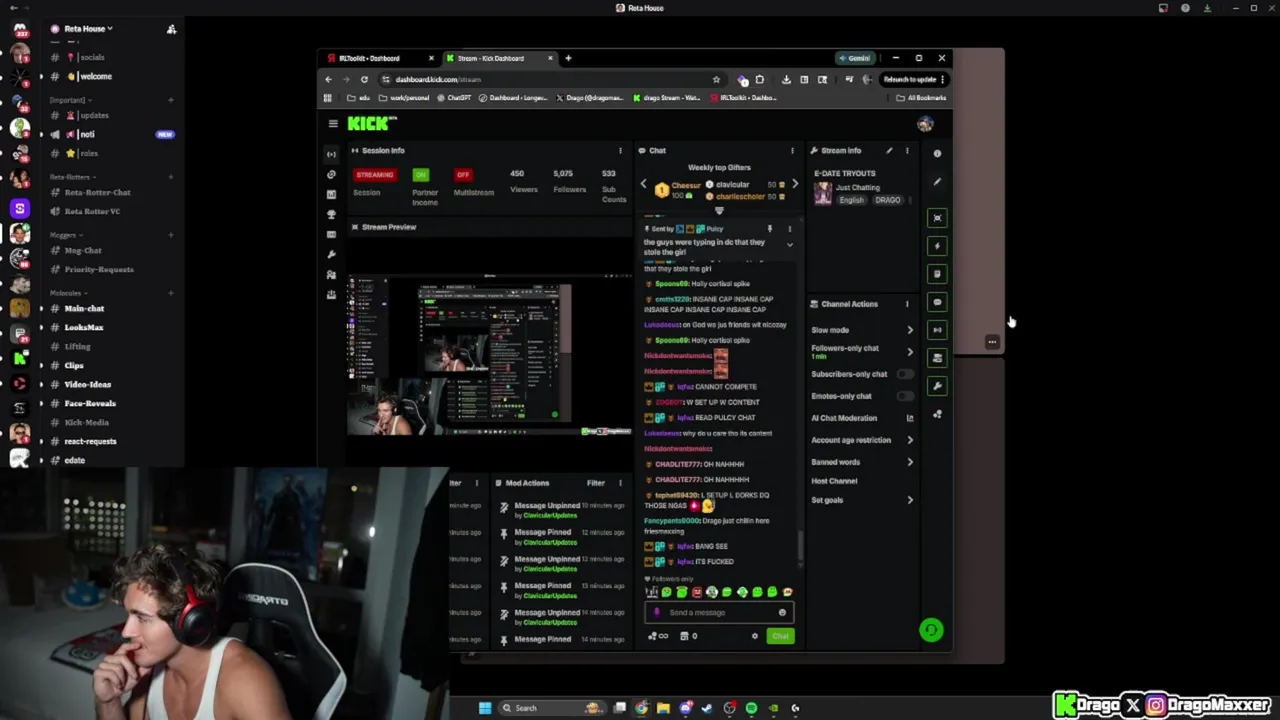
Task: Click the lightning bolt quick-action button
Action: pyautogui.click(x=937, y=246)
